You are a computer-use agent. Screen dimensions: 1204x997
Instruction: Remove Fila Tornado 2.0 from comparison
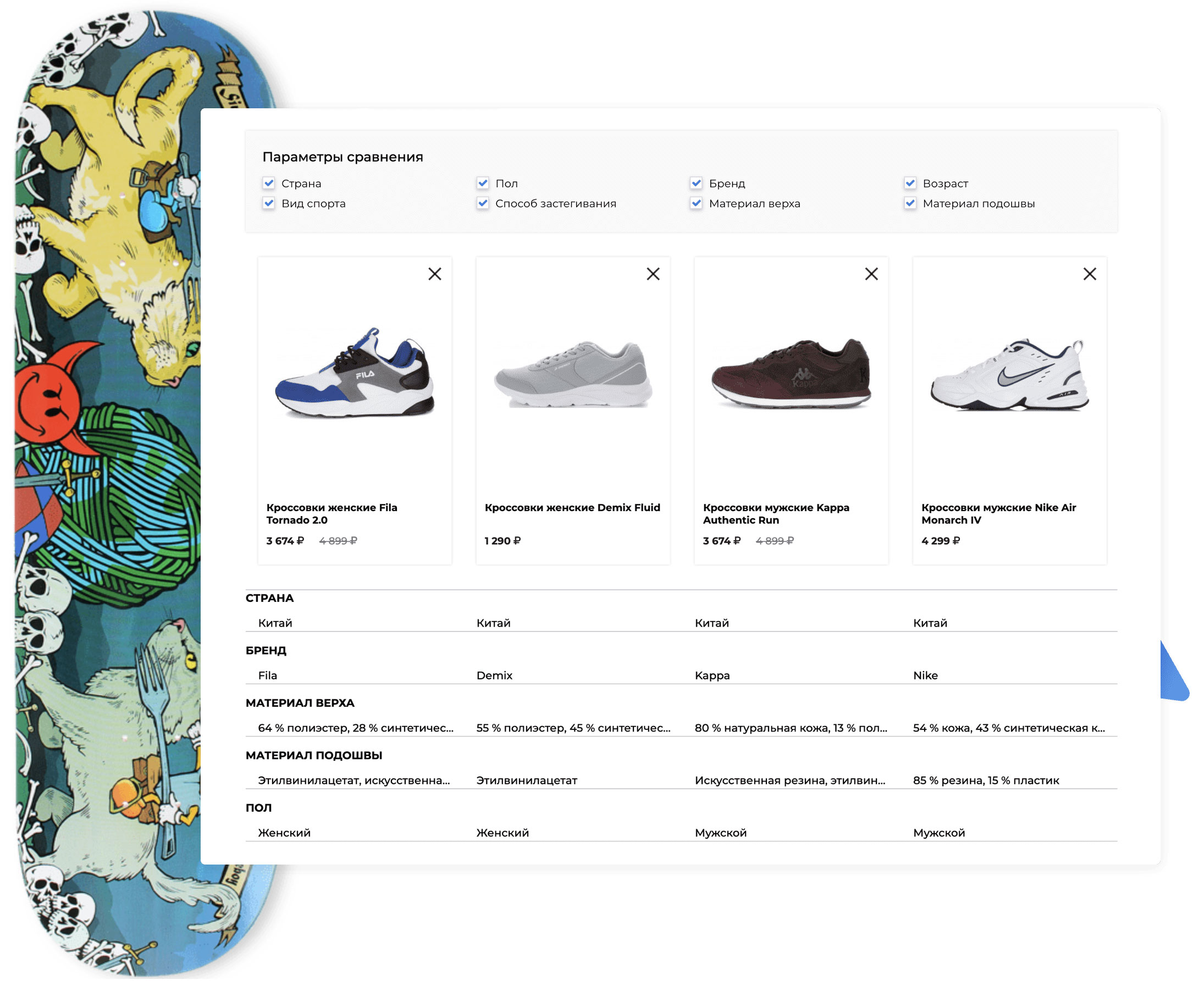pyautogui.click(x=434, y=274)
